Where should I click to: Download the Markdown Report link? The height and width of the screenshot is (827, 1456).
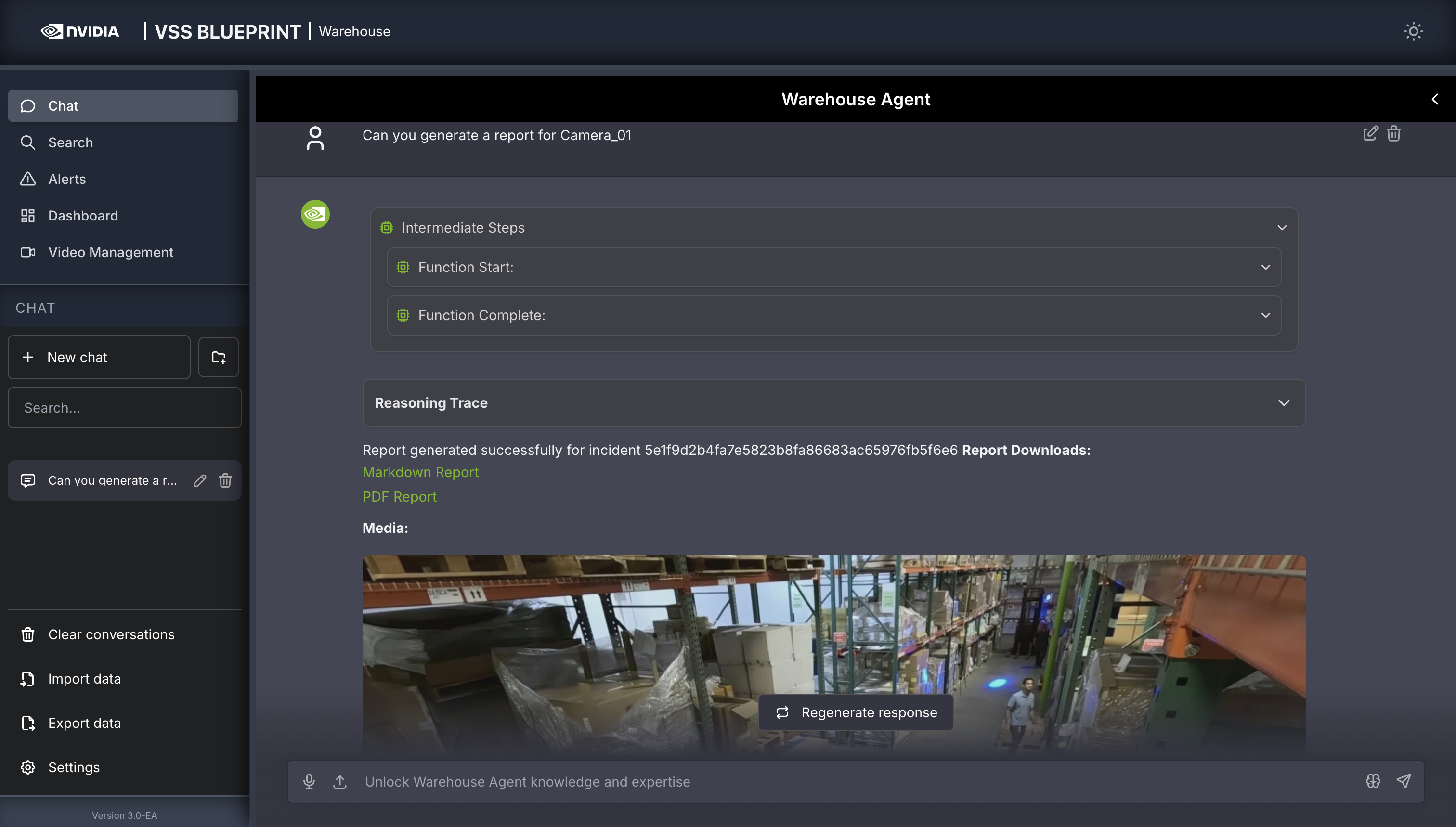click(x=420, y=472)
